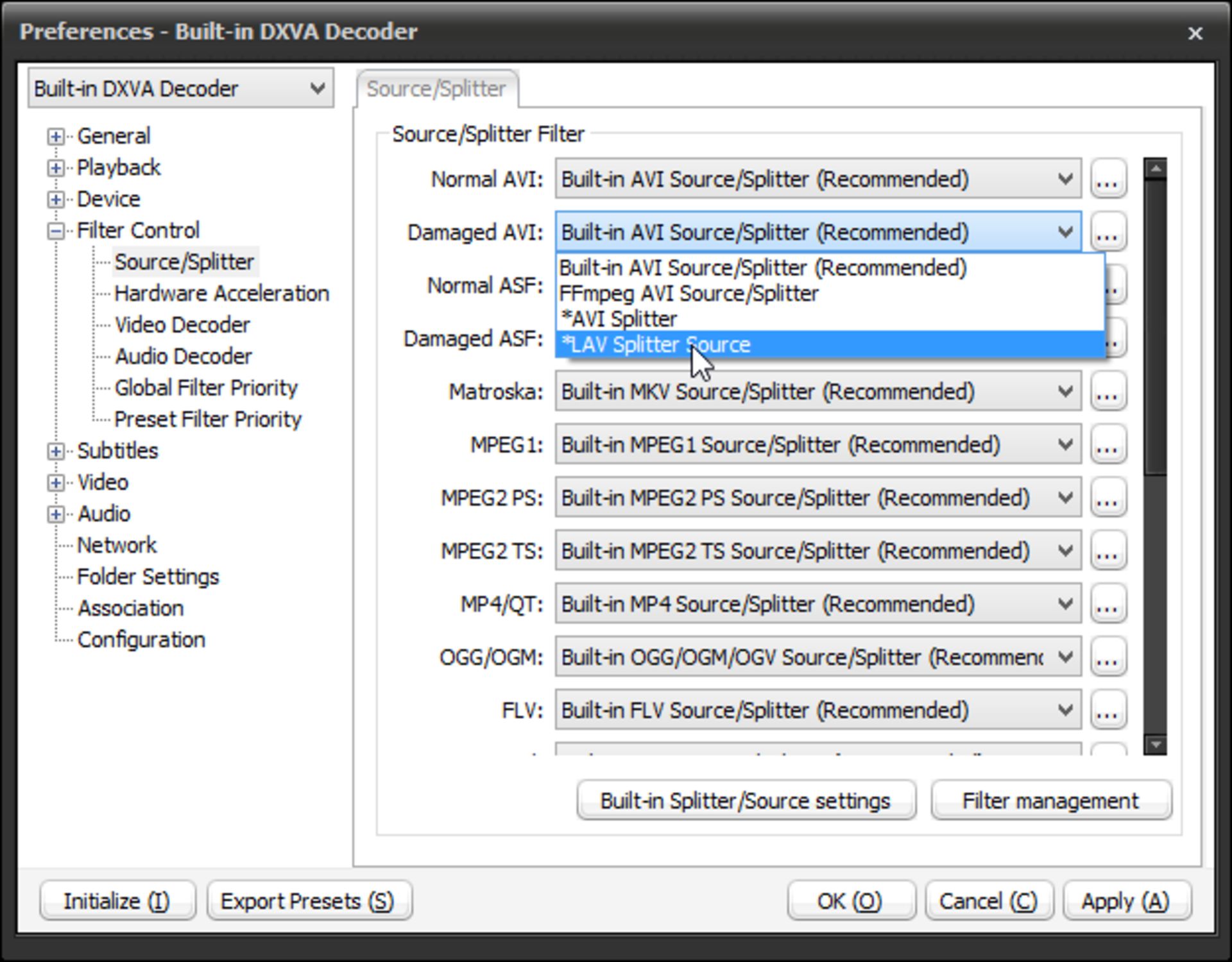Screen dimensions: 1232x962
Task: Click the ellipsis button beside Matroska
Action: pos(1108,392)
